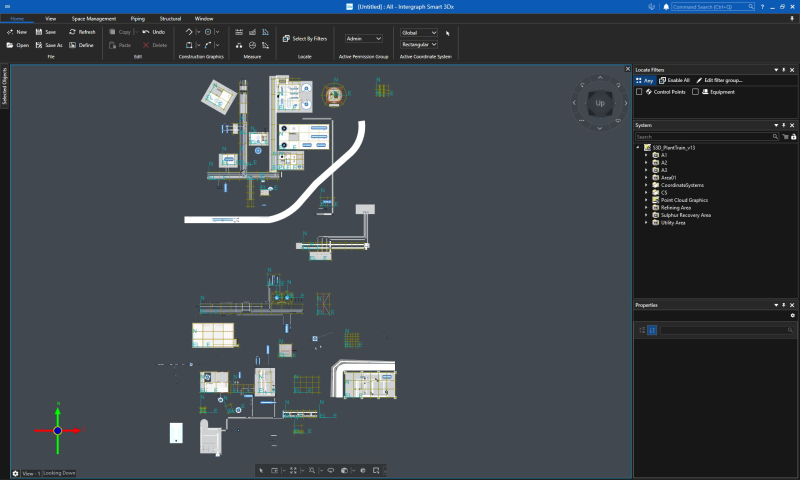Image resolution: width=800 pixels, height=480 pixels.
Task: Click the Rotate view icon in bottom toolbar
Action: tap(331, 470)
